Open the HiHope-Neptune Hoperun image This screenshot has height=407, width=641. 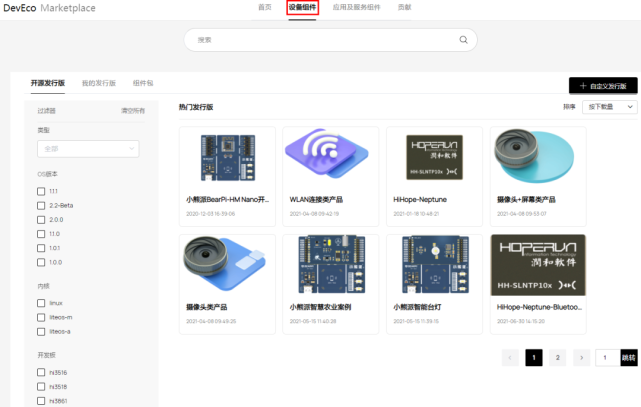tap(435, 157)
